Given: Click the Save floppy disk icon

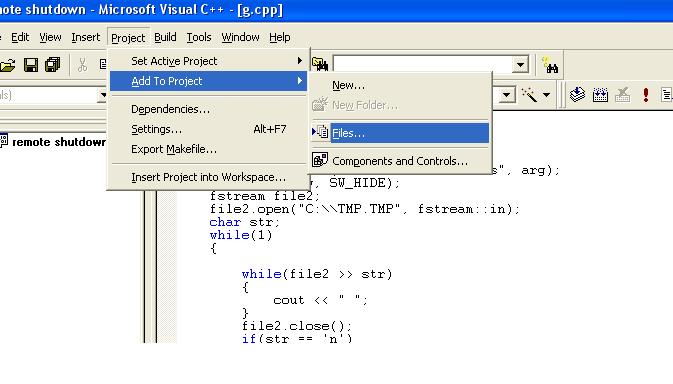Looking at the screenshot, I should click(31, 65).
